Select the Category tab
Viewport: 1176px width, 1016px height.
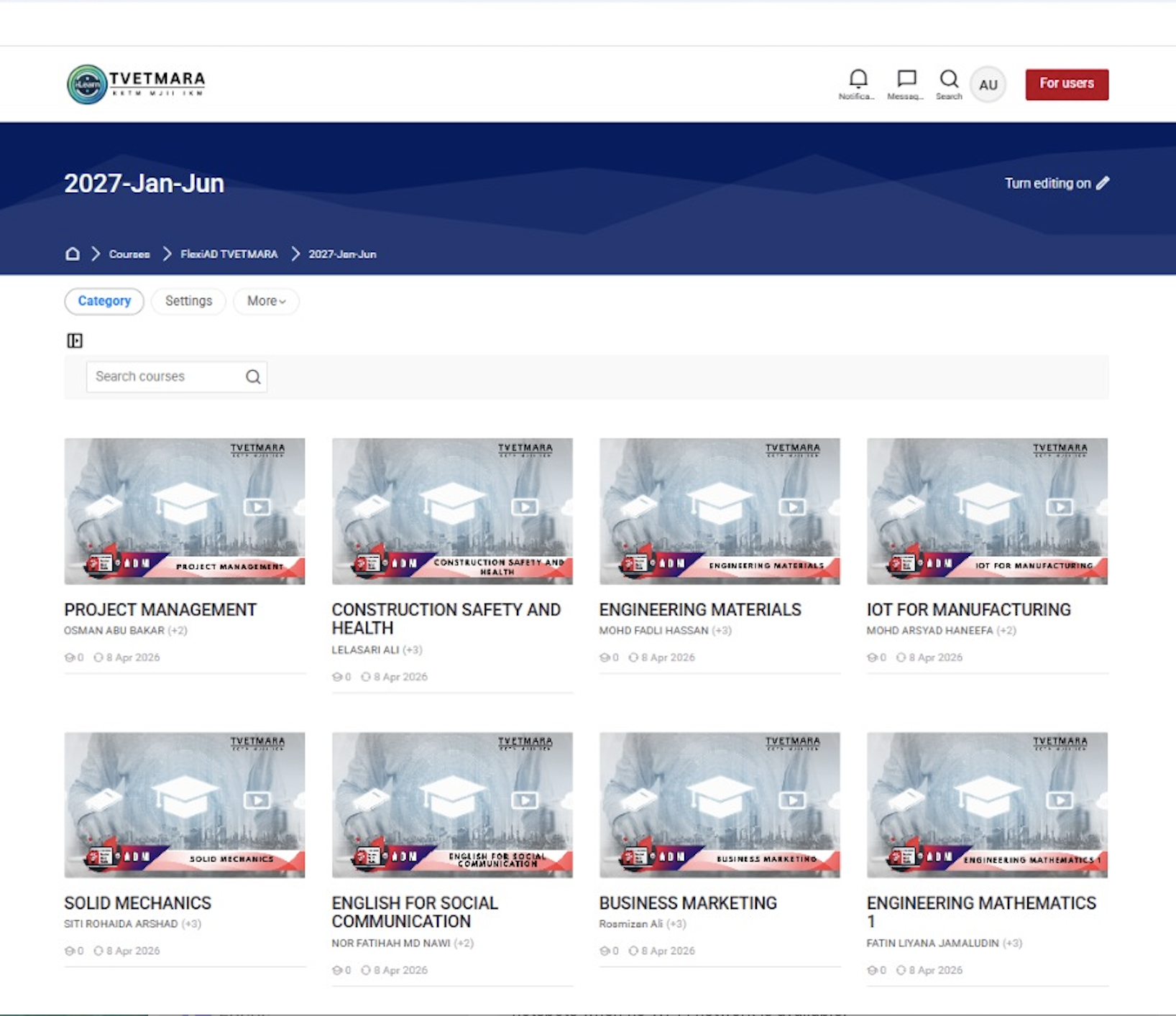(104, 301)
